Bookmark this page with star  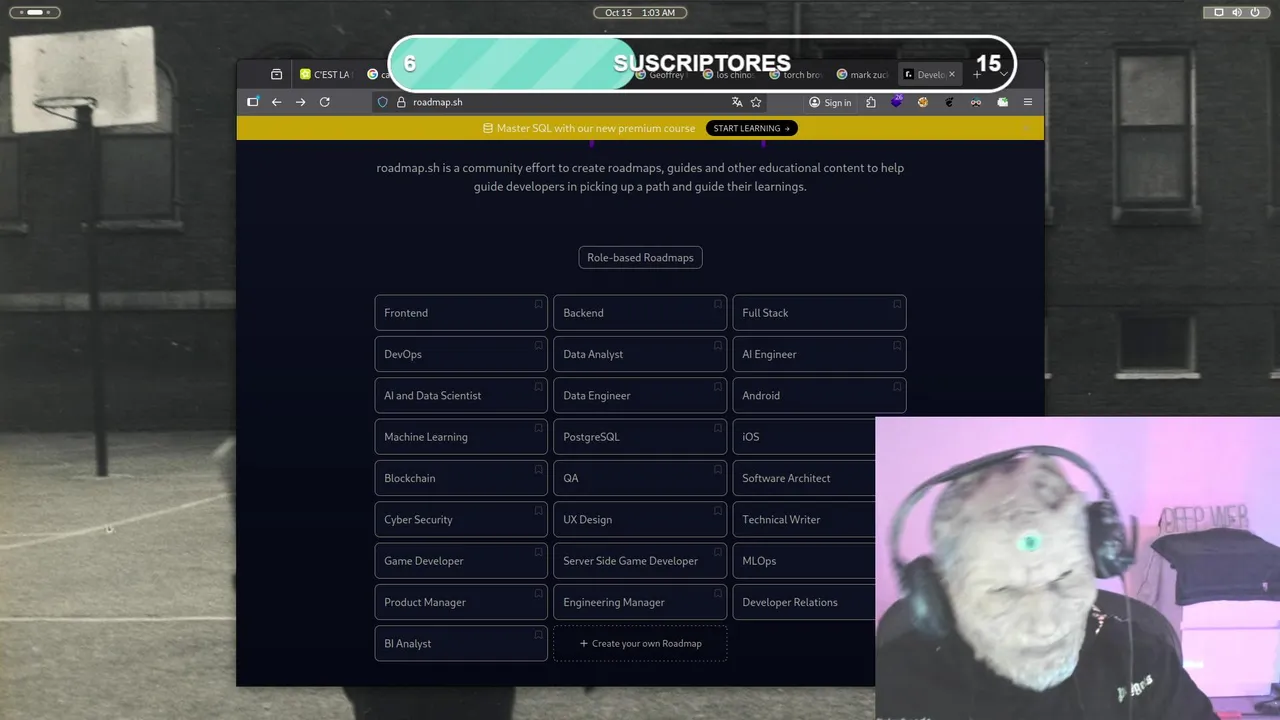click(x=756, y=102)
